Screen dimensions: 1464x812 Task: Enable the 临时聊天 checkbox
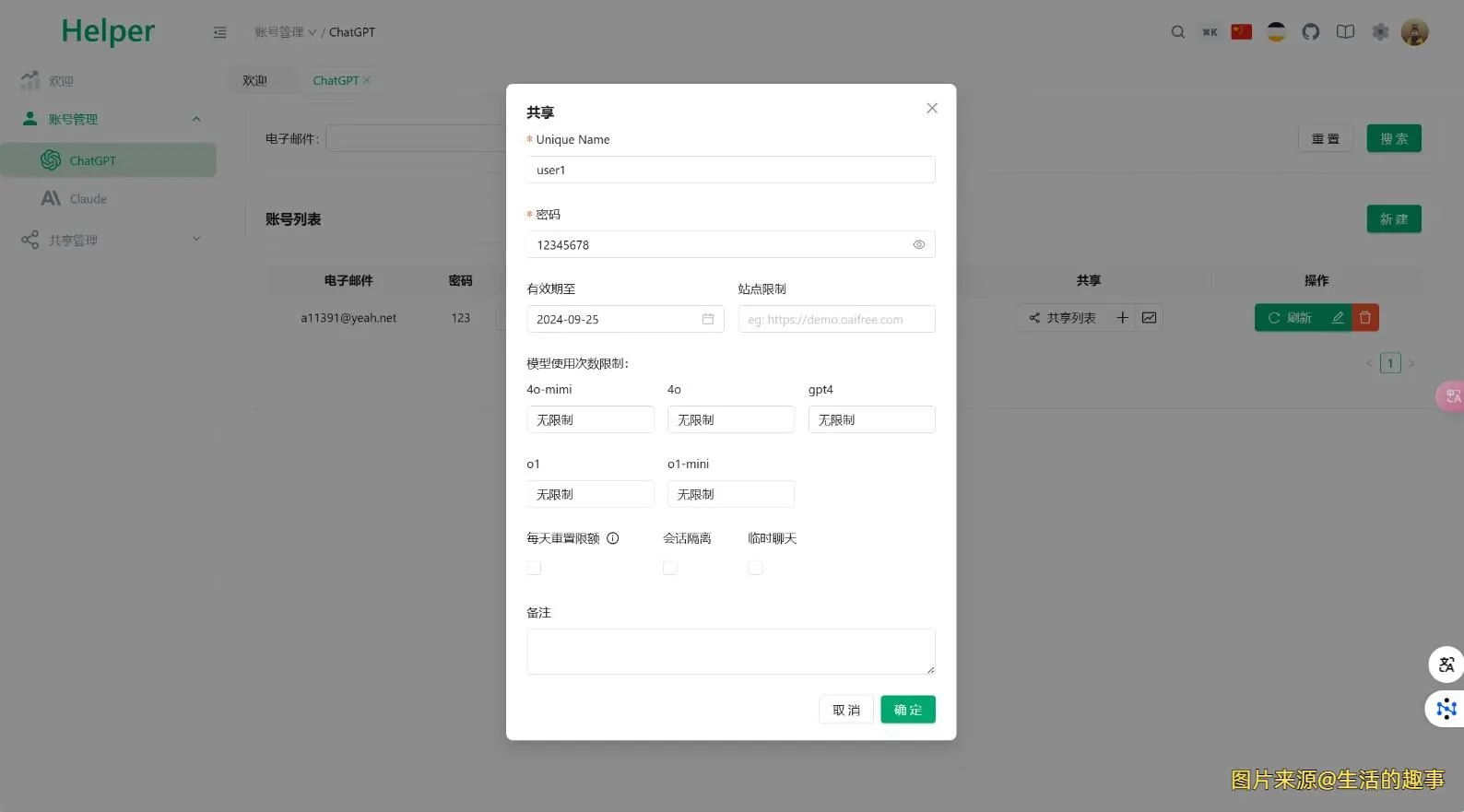coord(755,568)
